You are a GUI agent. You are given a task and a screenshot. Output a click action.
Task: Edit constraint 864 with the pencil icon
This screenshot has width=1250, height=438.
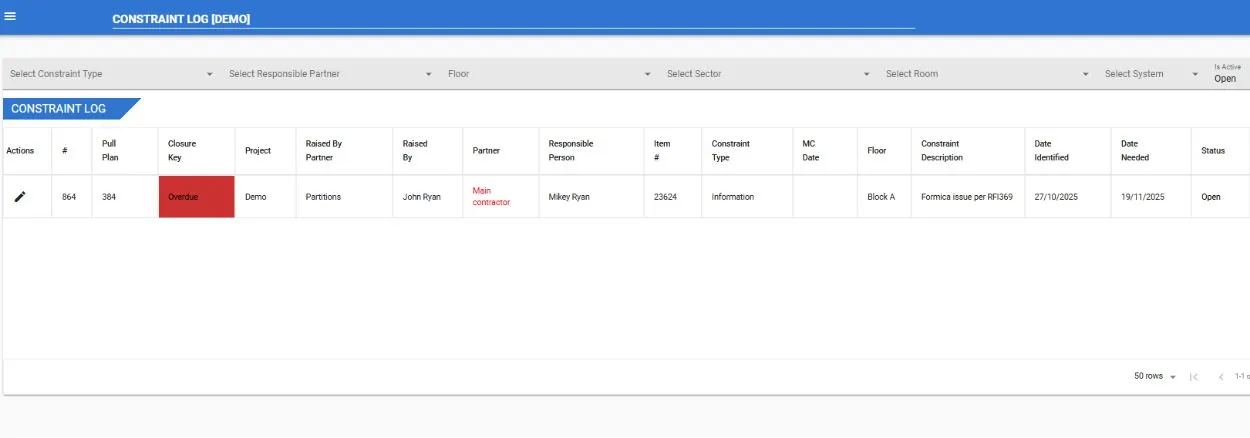pos(20,197)
